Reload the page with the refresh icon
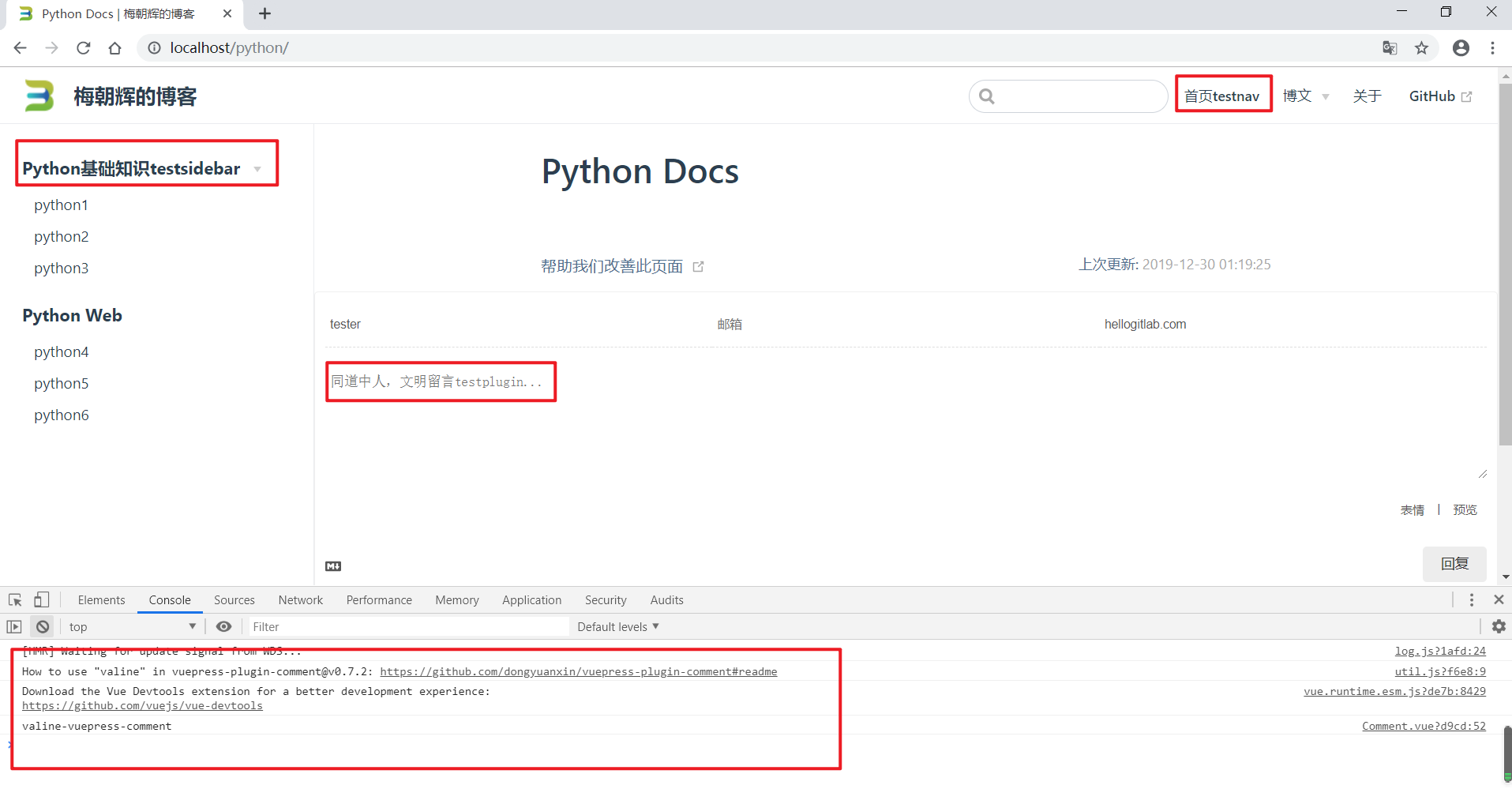This screenshot has height=804, width=1512. tap(84, 48)
